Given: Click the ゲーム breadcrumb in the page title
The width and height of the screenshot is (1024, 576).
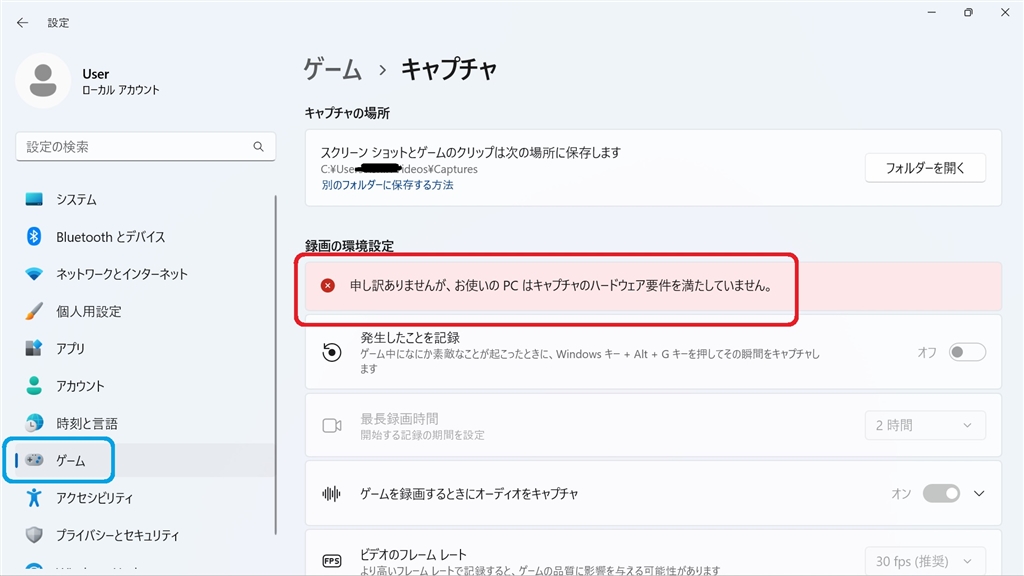Looking at the screenshot, I should click(x=332, y=69).
